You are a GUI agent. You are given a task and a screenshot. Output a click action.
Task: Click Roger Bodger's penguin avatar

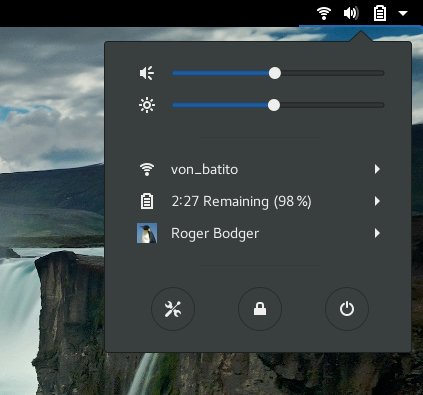point(147,233)
